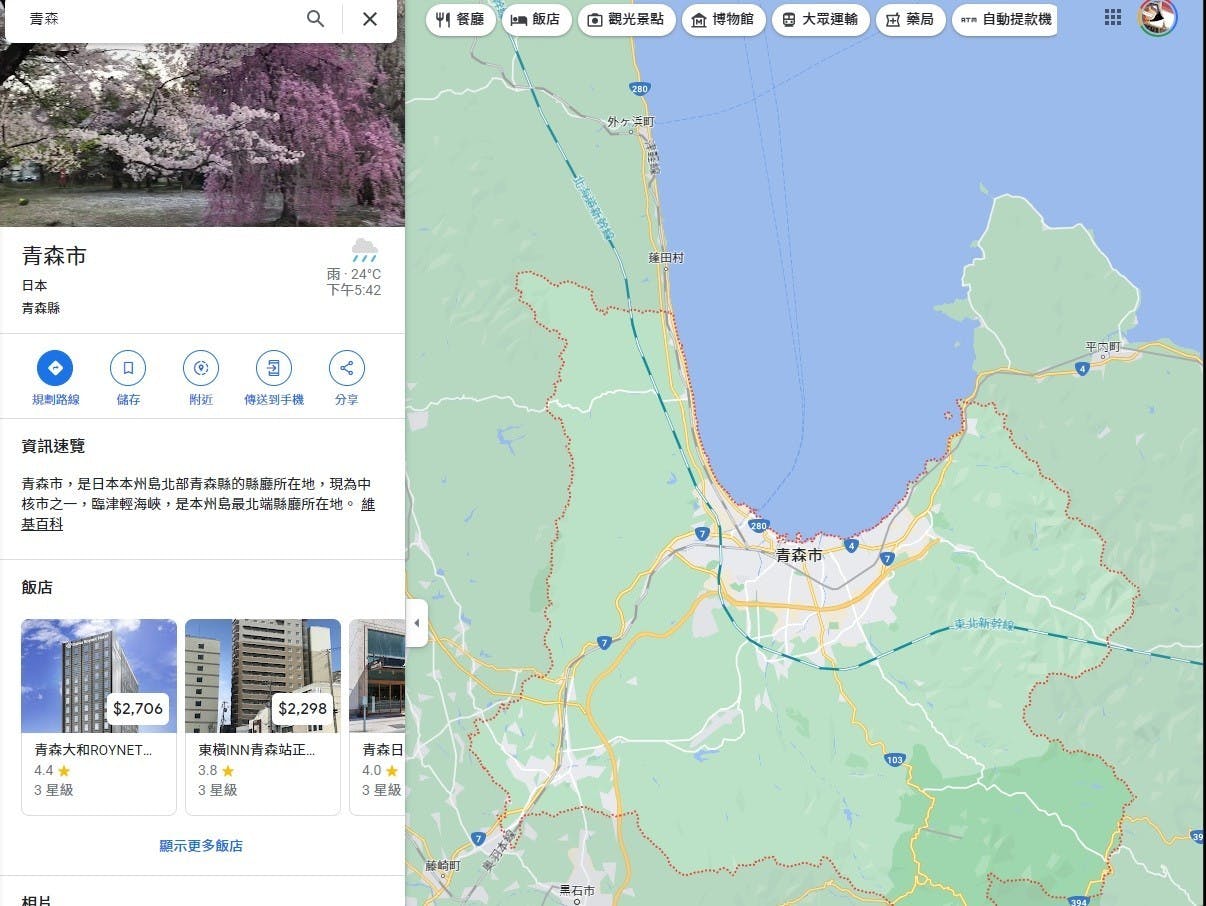Open the account profile avatar
This screenshot has height=906, width=1206.
pos(1158,18)
